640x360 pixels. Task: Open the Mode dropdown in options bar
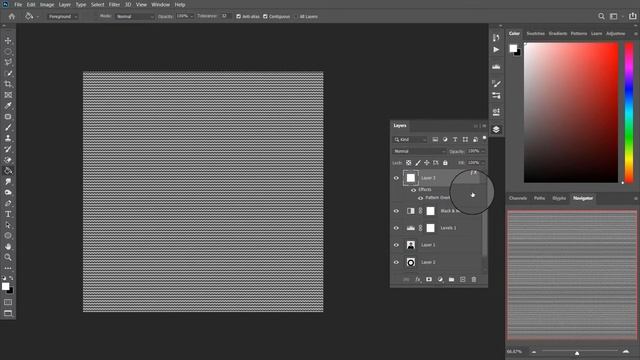pos(135,17)
